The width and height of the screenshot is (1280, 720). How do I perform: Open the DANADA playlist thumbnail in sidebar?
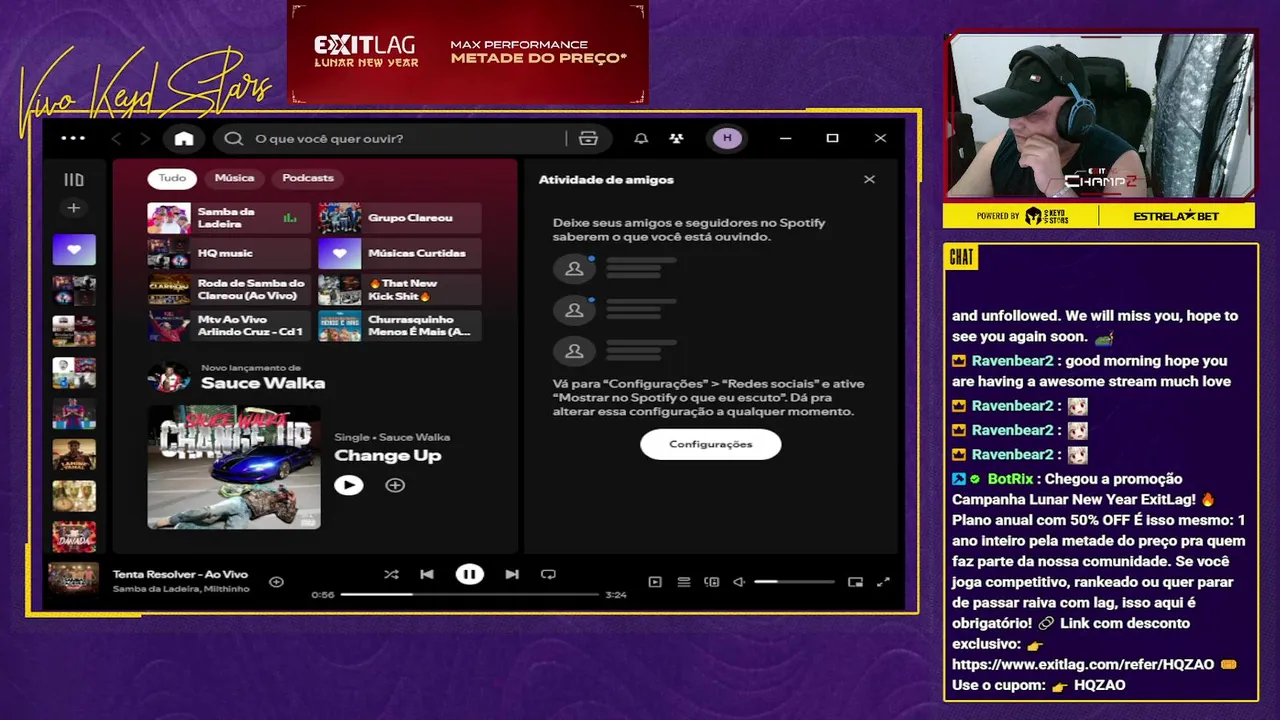[x=74, y=536]
